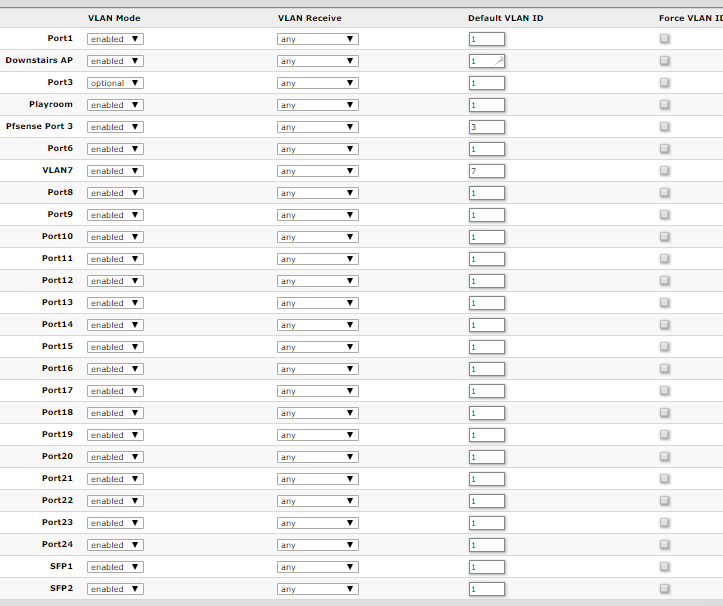The width and height of the screenshot is (723, 606).
Task: Expand VLAN Mode dropdown for SFP1
Action: pos(115,567)
